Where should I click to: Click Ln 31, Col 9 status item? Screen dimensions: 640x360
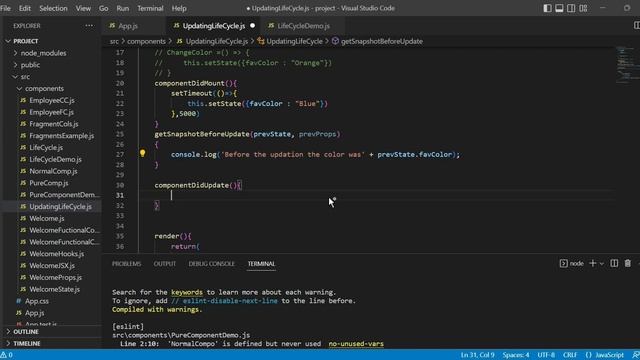pos(478,355)
